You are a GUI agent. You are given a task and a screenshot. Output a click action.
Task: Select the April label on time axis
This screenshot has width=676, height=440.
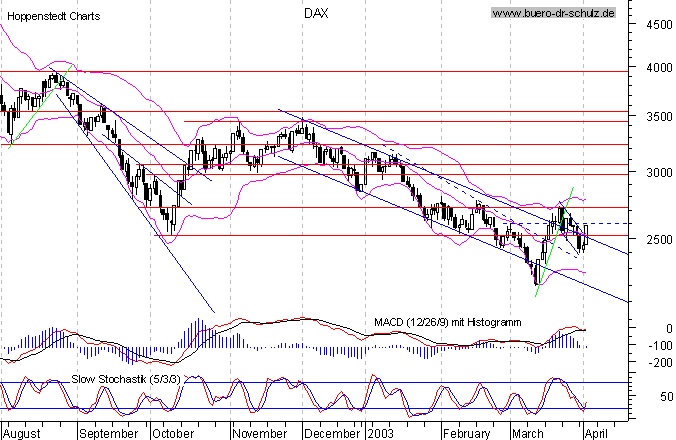[x=596, y=433]
